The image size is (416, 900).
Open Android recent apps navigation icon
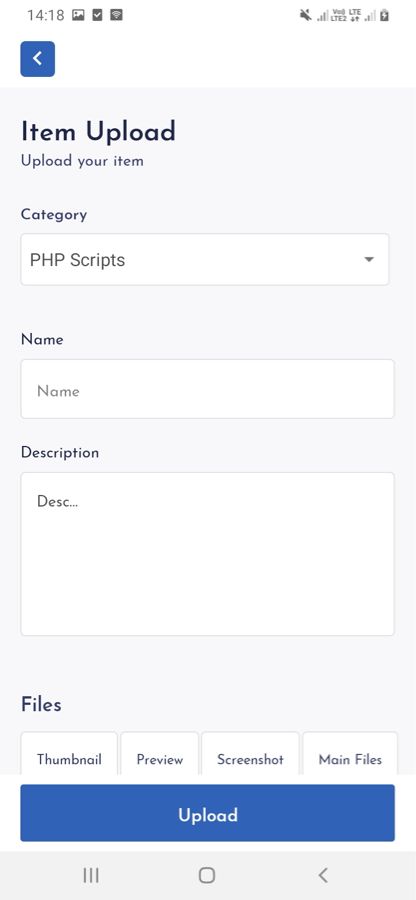pyautogui.click(x=91, y=875)
